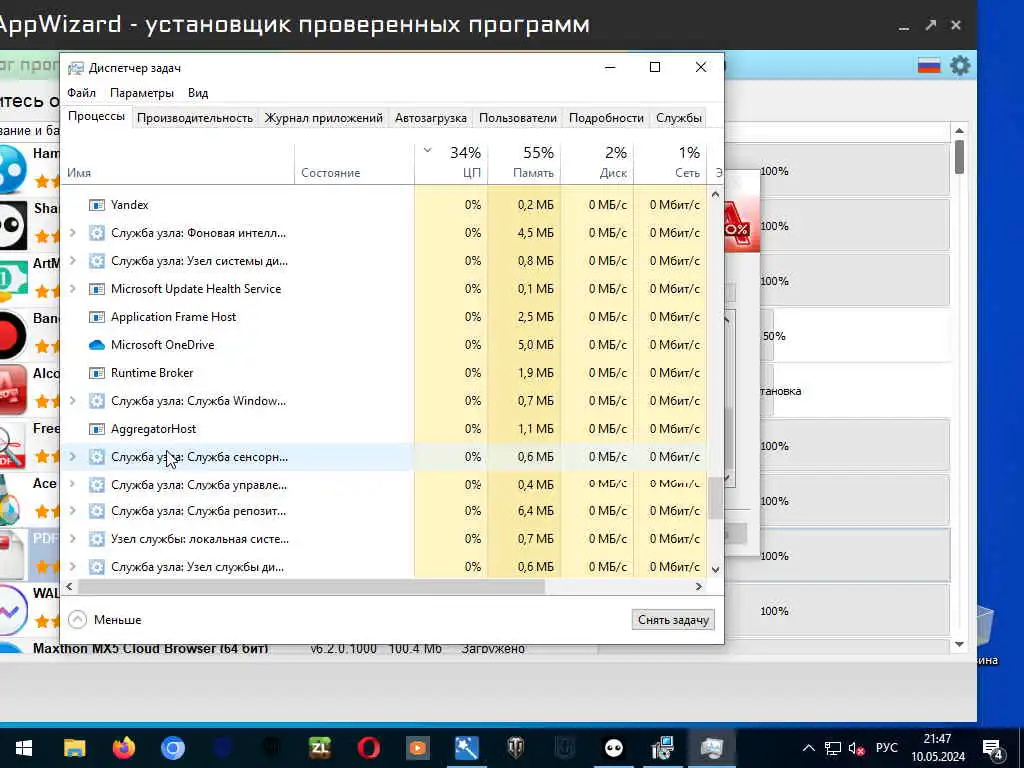
Task: Switch to the Автозагрузка tab
Action: [x=430, y=118]
